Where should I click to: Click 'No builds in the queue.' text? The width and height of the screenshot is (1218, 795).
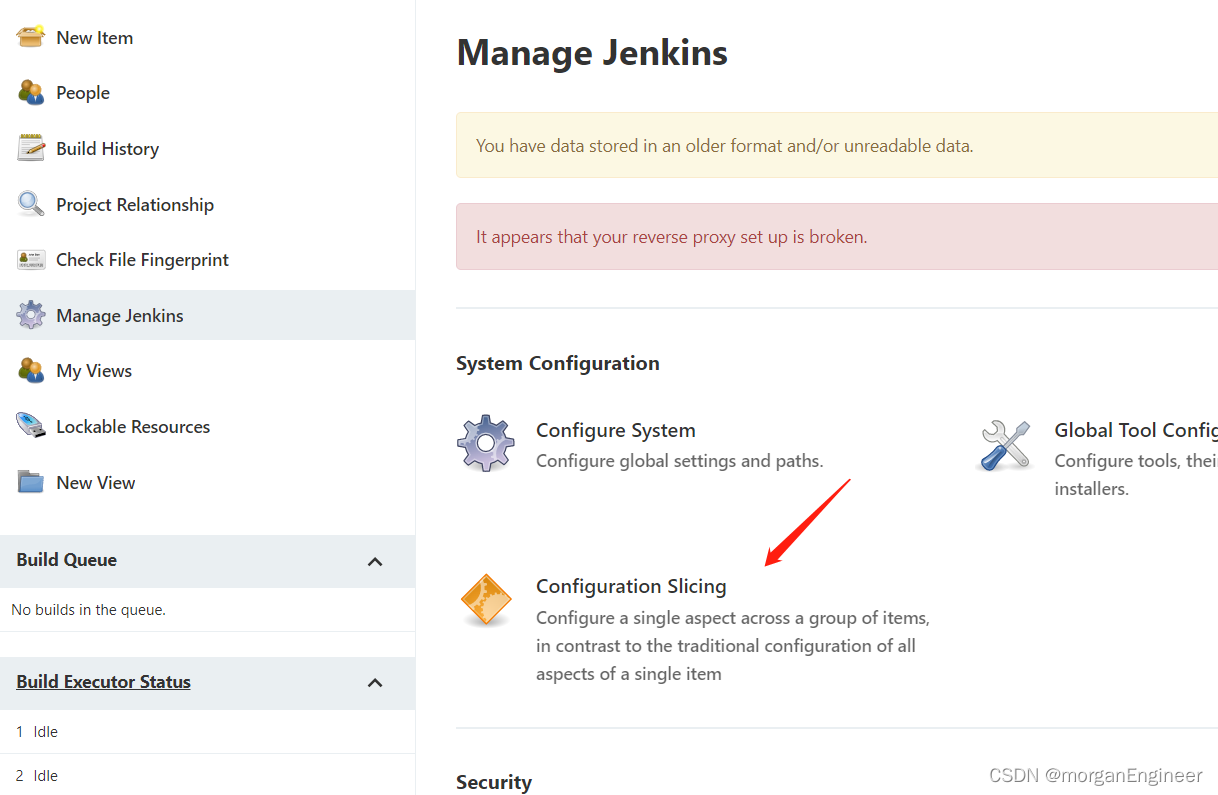(x=89, y=610)
